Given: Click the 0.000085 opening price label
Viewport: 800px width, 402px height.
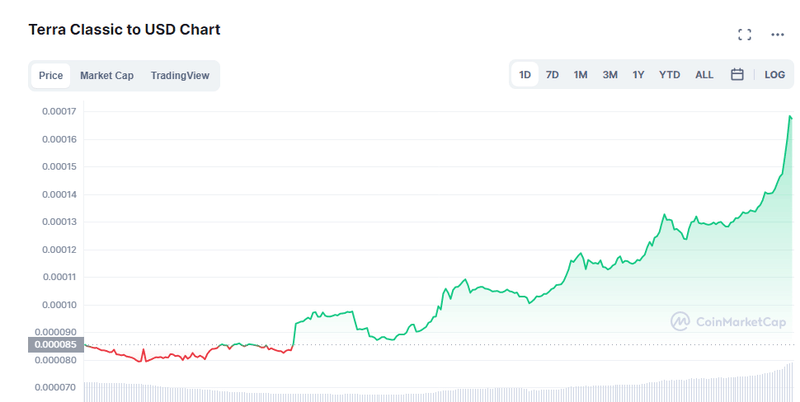Looking at the screenshot, I should click(57, 346).
